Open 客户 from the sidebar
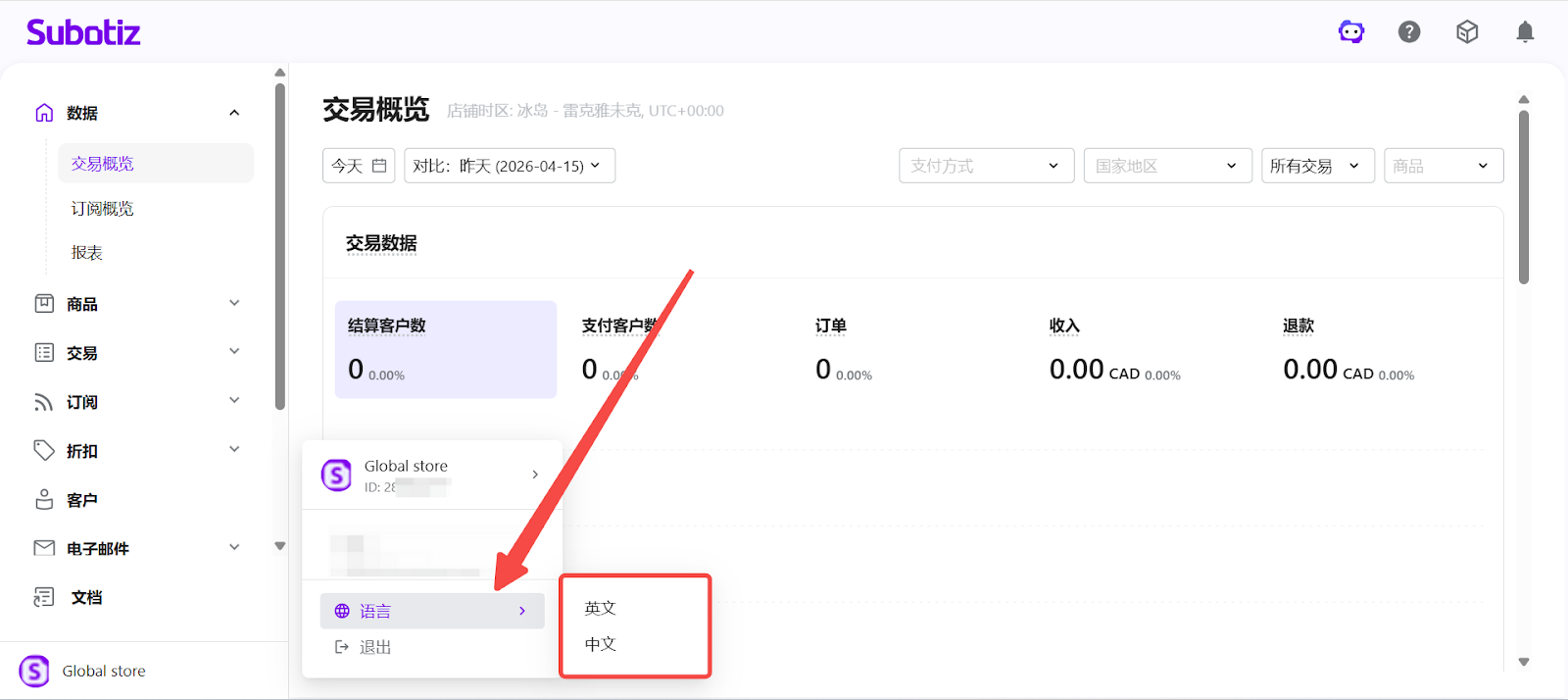Image resolution: width=1568 pixels, height=700 pixels. tap(82, 500)
